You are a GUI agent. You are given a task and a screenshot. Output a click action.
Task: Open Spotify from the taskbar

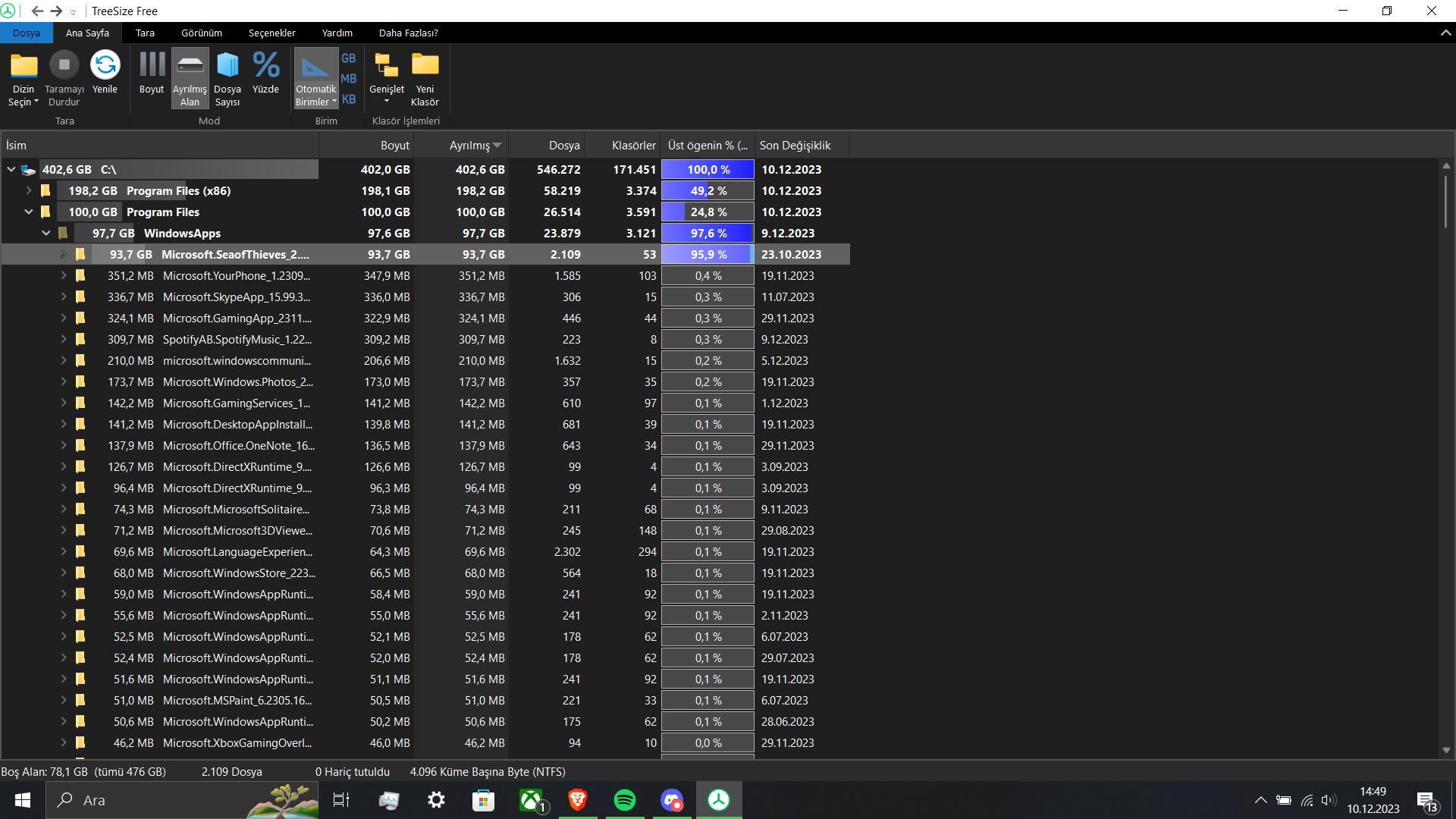pos(624,800)
